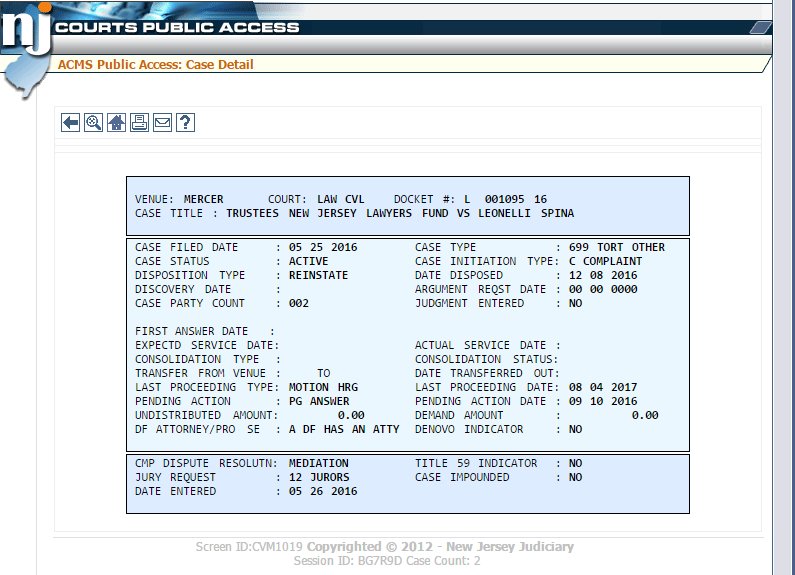Click the Courts Public Access banner title
The image size is (795, 575).
(x=177, y=27)
